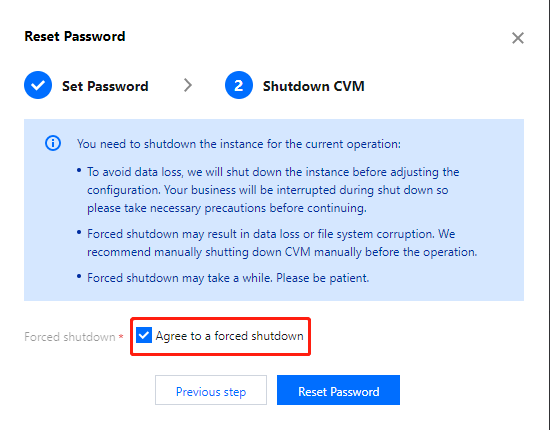Click the Reset Password dialog title
Image resolution: width=550 pixels, height=430 pixels.
point(75,36)
